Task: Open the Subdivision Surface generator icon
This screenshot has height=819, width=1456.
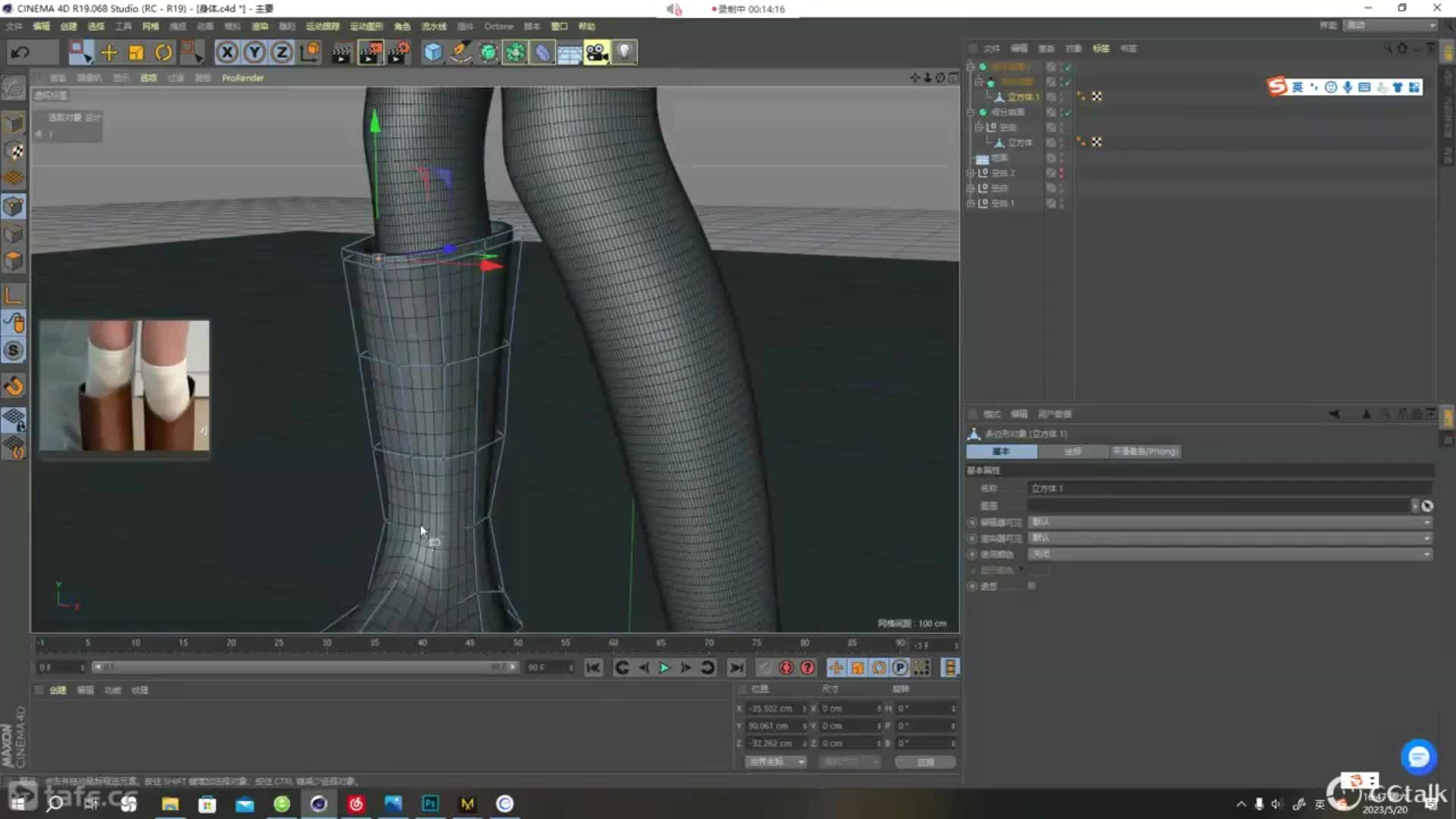Action: (488, 52)
